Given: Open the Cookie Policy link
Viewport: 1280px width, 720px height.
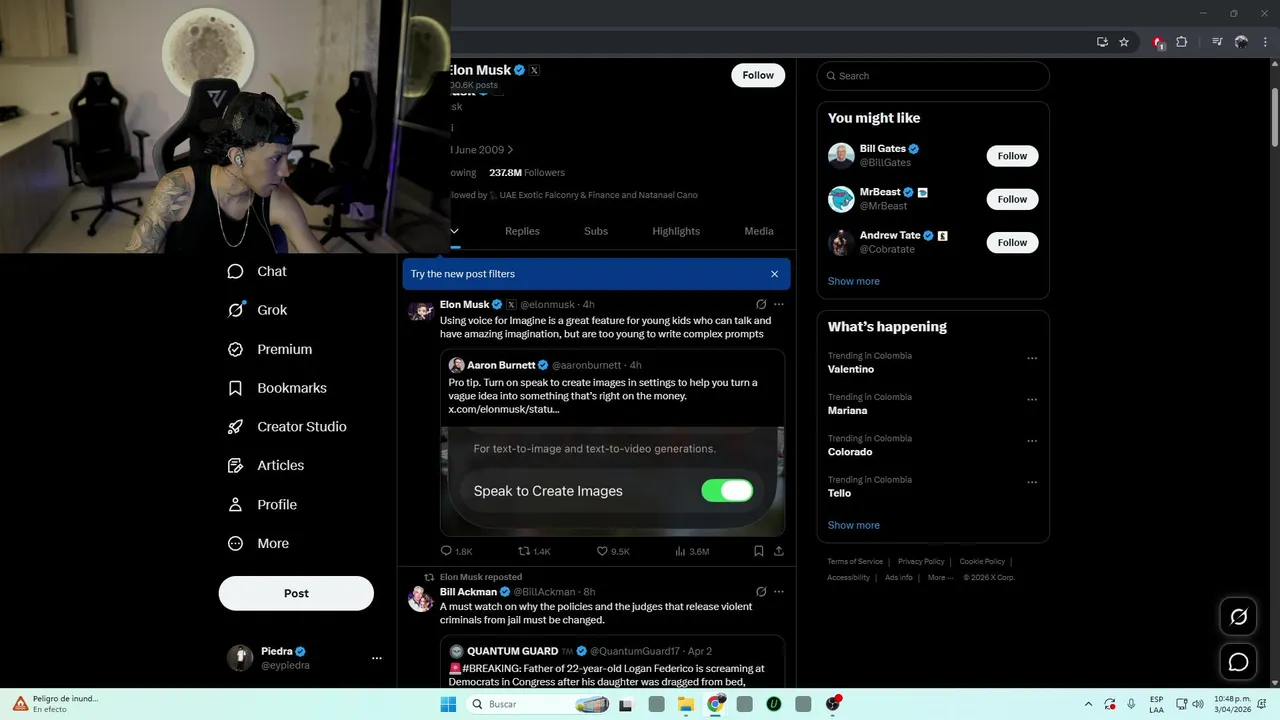Looking at the screenshot, I should pos(982,562).
